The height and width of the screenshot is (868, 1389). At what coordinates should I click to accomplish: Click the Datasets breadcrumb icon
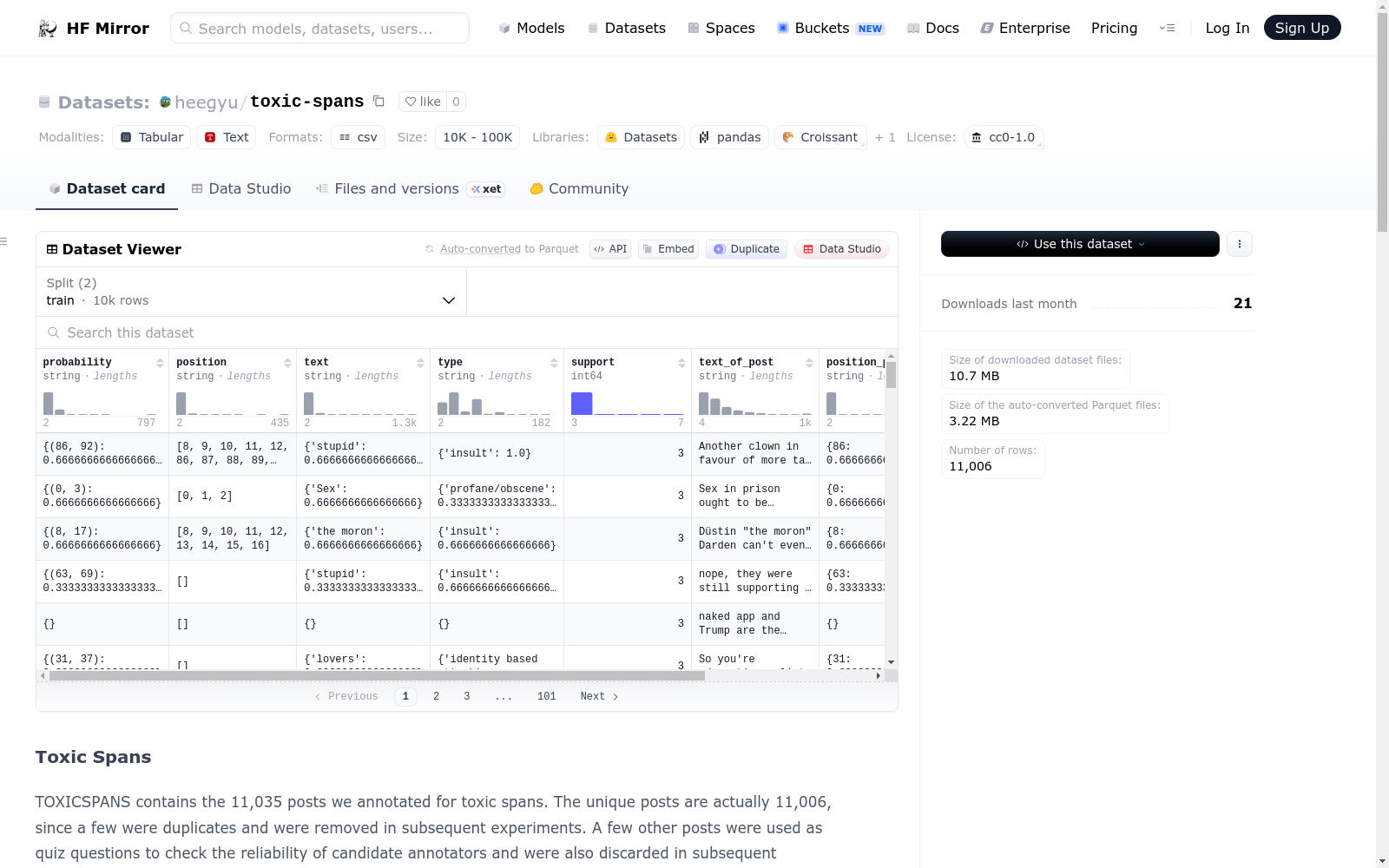pyautogui.click(x=44, y=102)
